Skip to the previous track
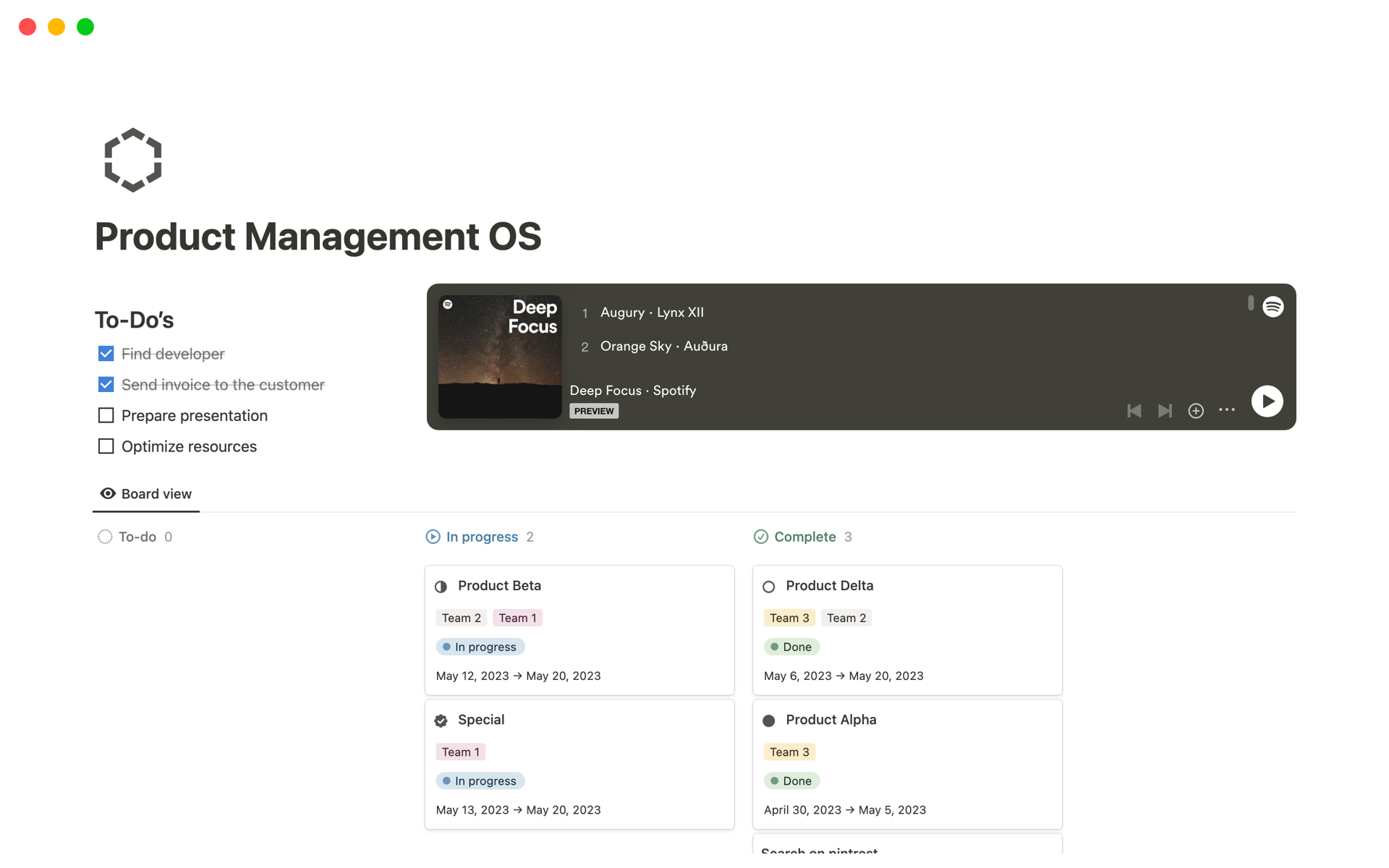This screenshot has width=1389, height=868. [x=1134, y=410]
